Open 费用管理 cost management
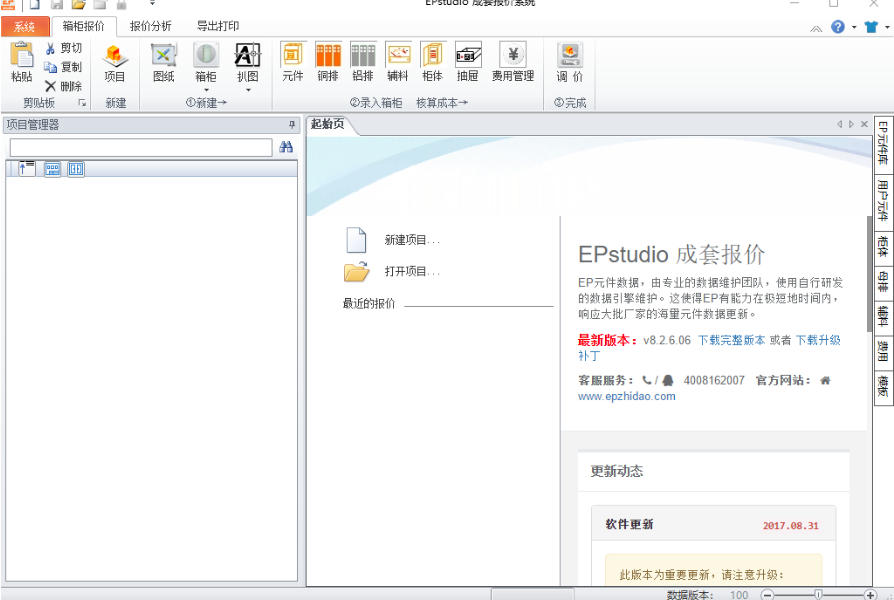This screenshot has height=600, width=894. click(x=512, y=62)
